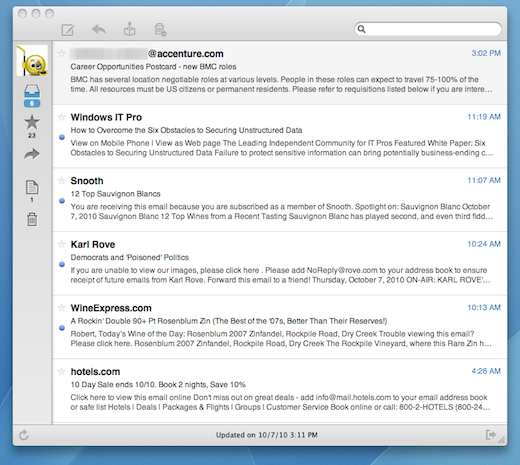Click the spam trash toolbar icon
The height and width of the screenshot is (465, 520).
[160, 29]
